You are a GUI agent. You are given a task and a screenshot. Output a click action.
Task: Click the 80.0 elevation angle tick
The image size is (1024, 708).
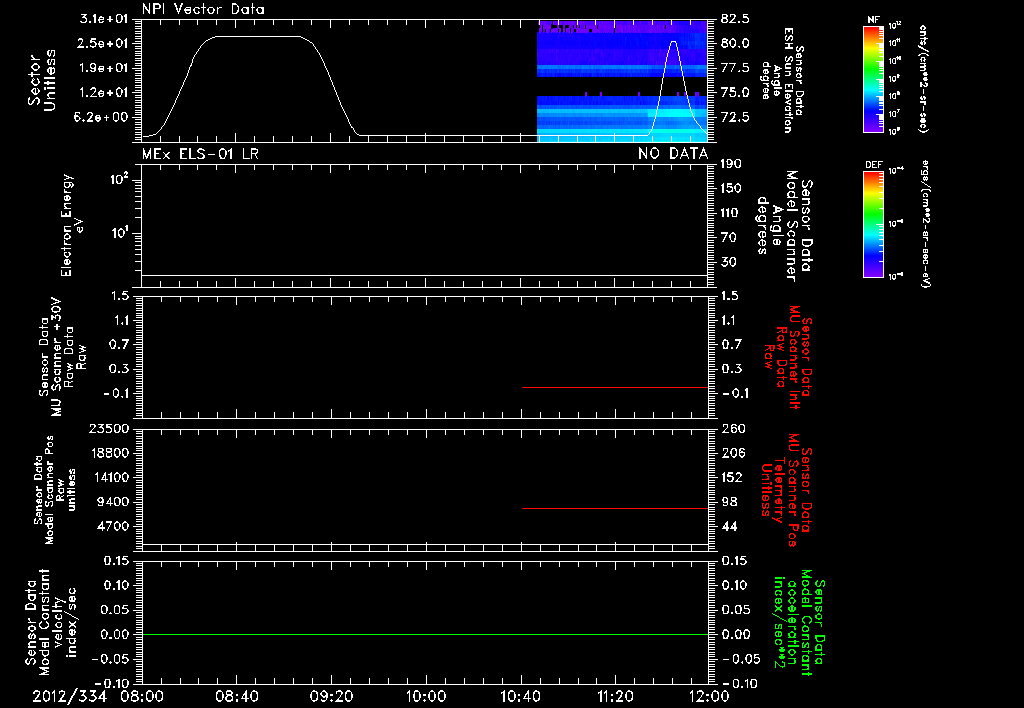[x=735, y=43]
